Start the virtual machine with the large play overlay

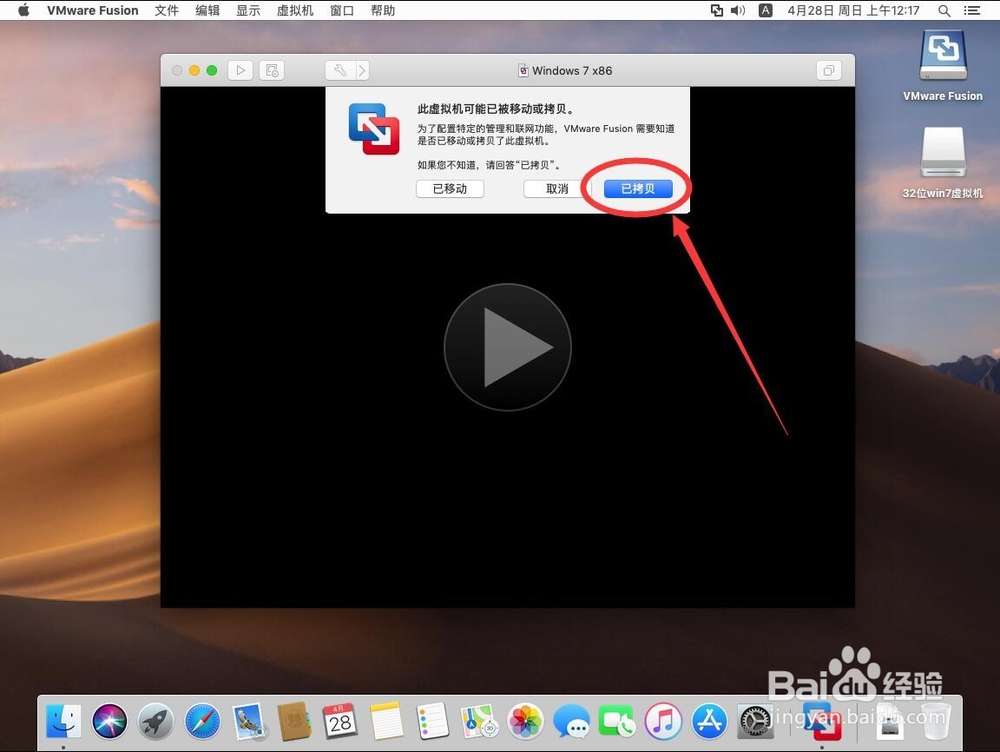[507, 346]
